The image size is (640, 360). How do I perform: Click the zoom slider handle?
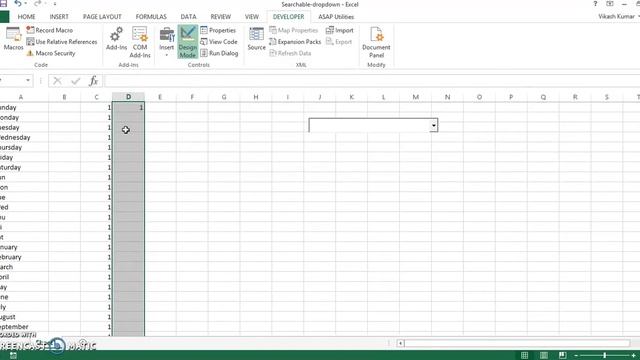(x=604, y=356)
